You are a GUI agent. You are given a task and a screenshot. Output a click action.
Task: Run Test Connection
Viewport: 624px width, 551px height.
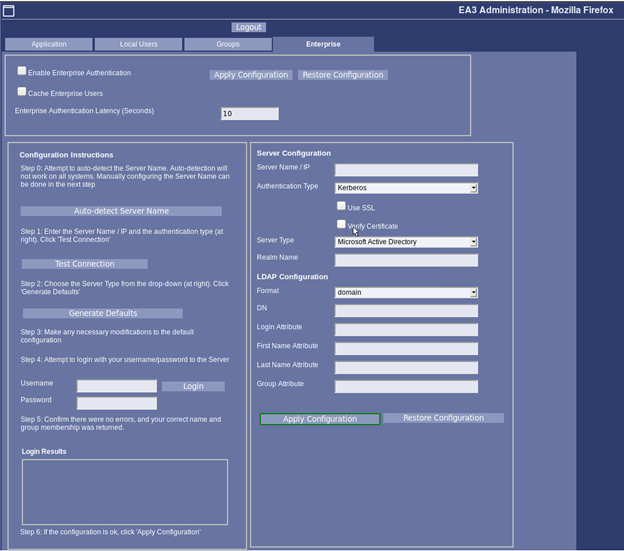click(x=84, y=264)
